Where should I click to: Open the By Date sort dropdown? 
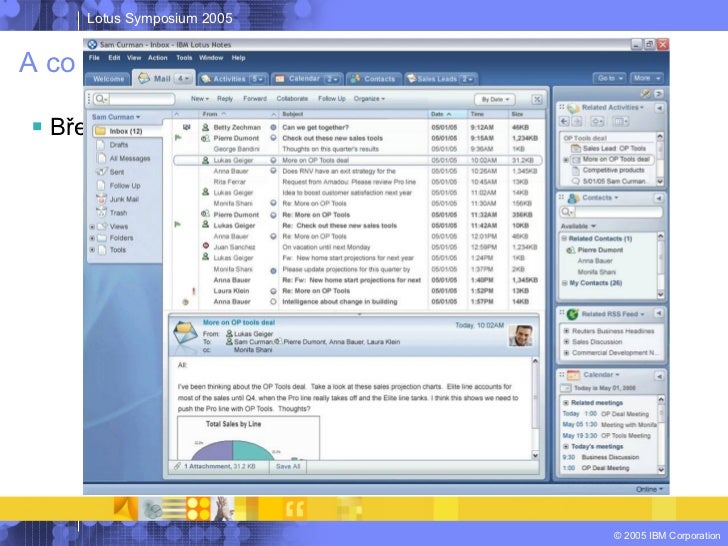click(495, 99)
